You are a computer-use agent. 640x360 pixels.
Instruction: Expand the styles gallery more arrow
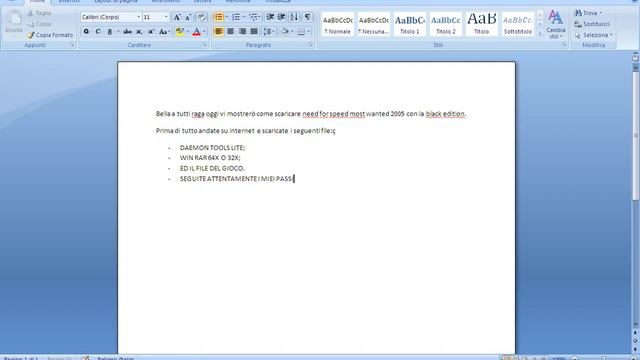tap(540, 34)
